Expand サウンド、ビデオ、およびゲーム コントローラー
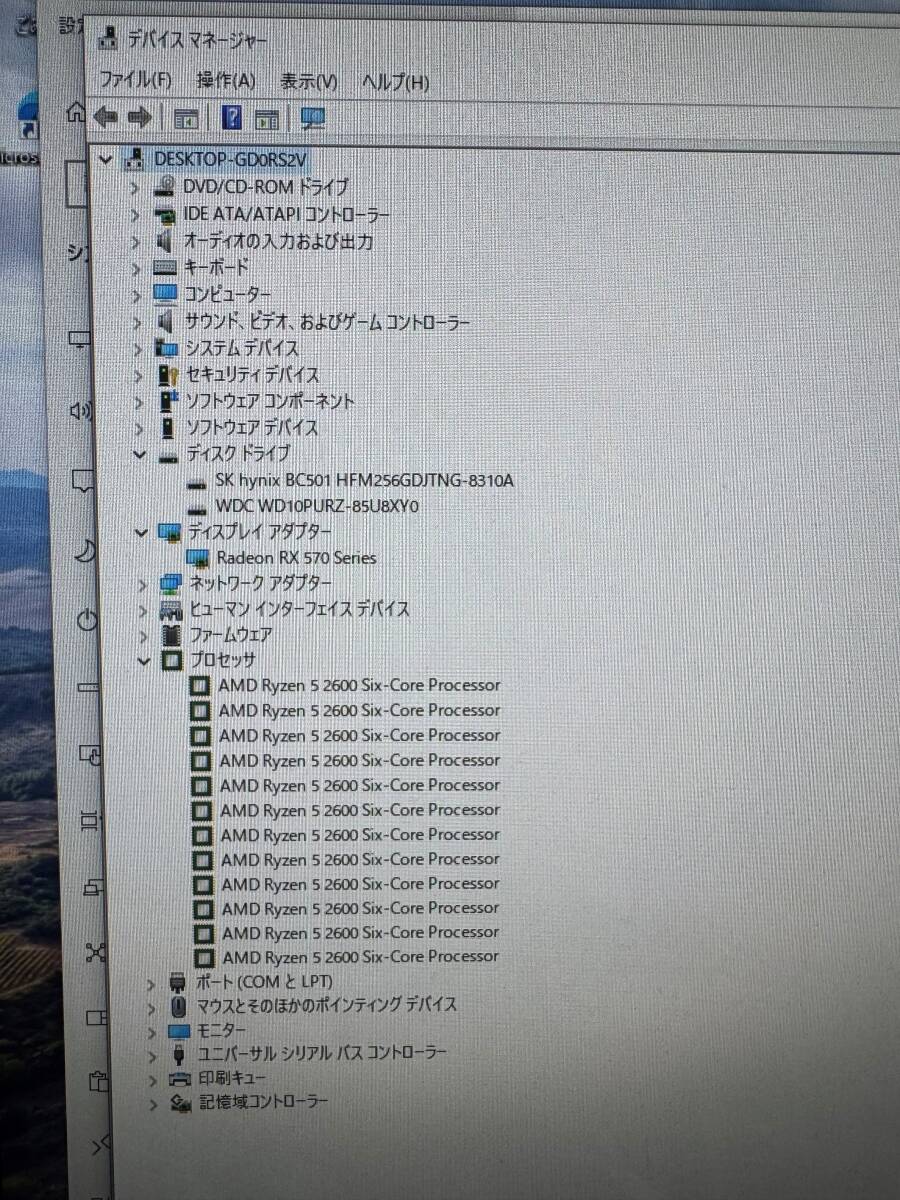 (x=137, y=322)
